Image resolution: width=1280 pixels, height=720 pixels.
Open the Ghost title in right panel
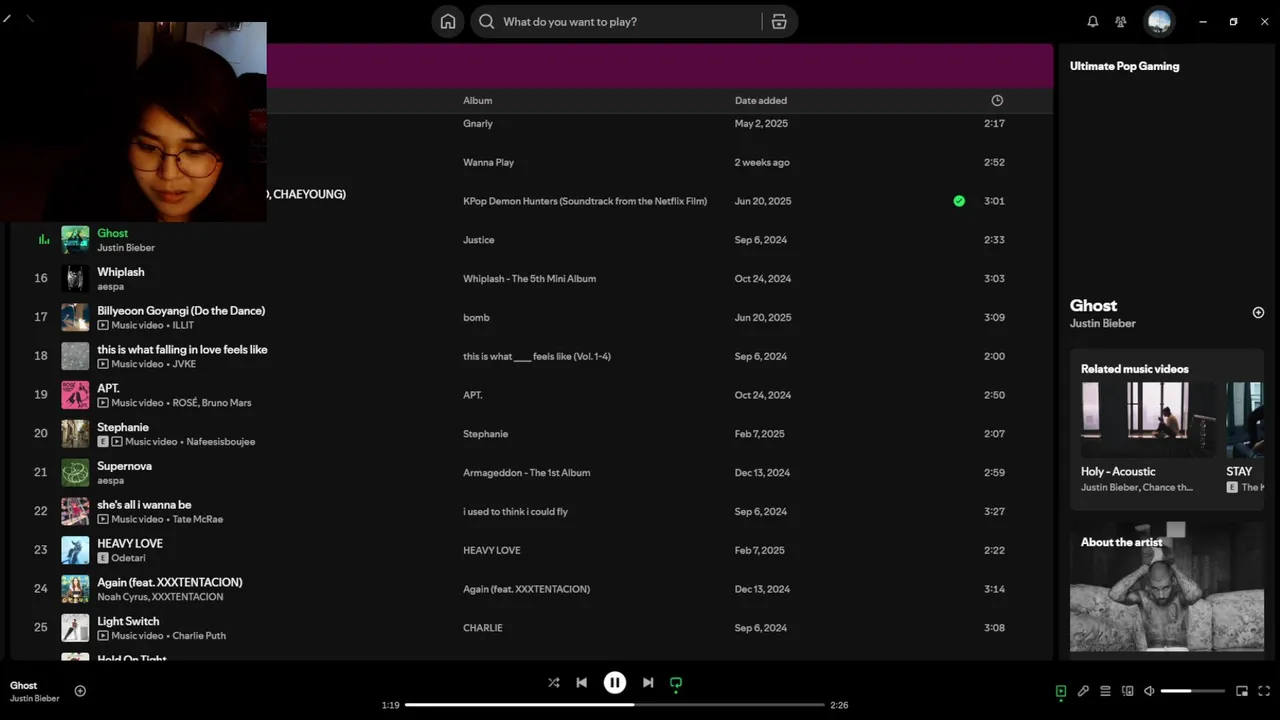1094,305
